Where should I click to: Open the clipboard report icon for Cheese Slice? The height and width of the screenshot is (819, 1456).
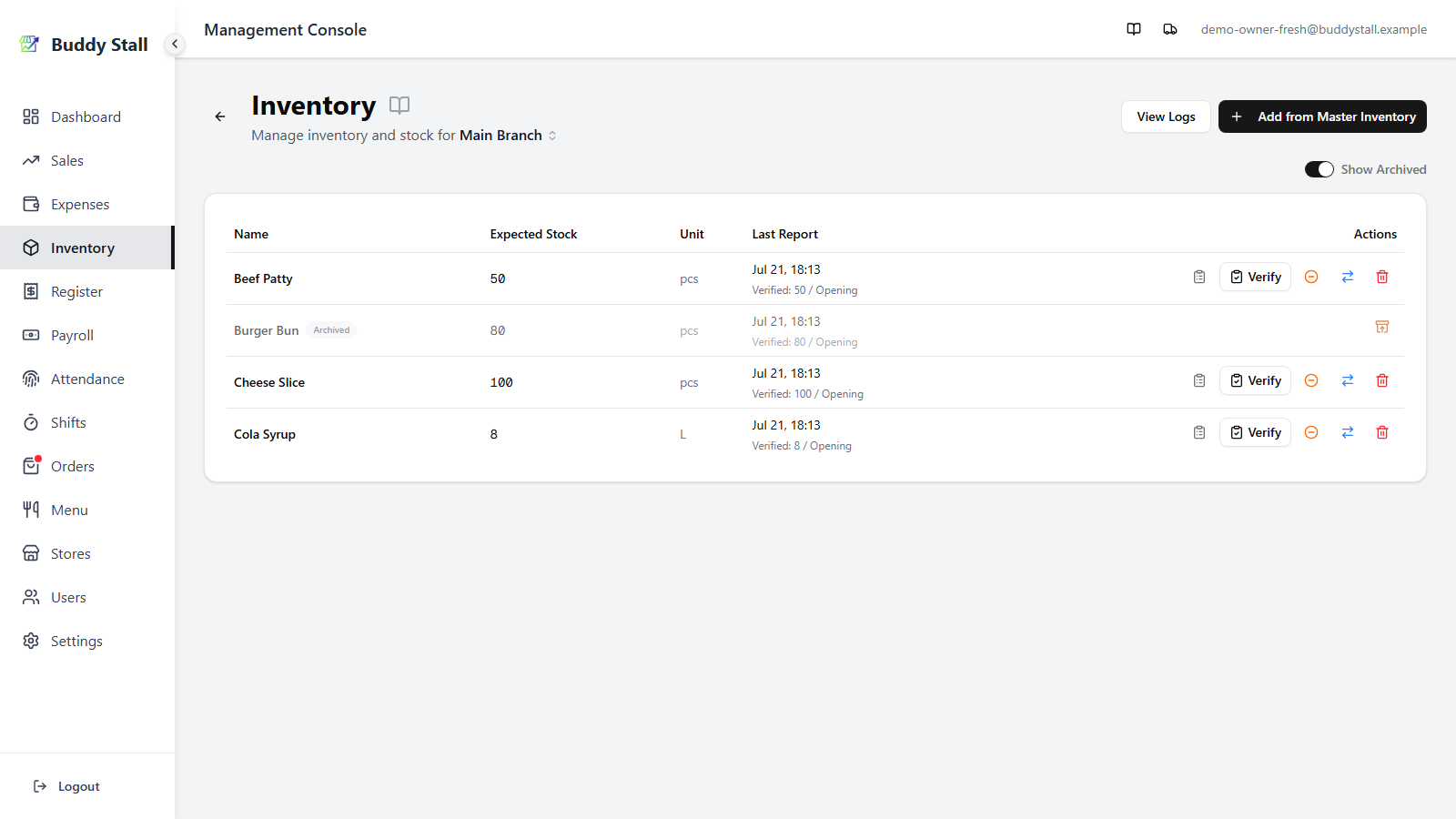pos(1199,380)
